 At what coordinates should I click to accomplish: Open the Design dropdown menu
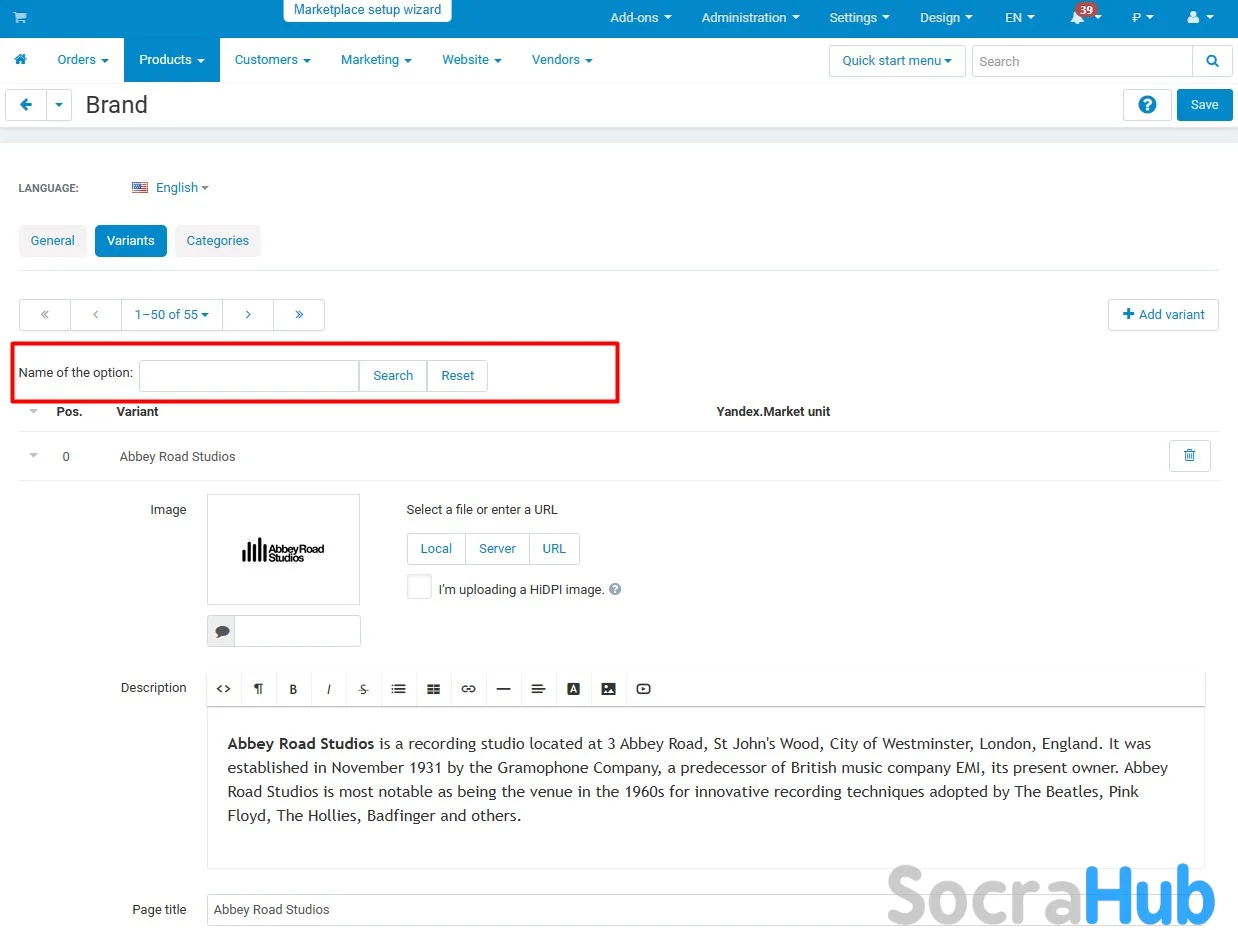pos(946,18)
